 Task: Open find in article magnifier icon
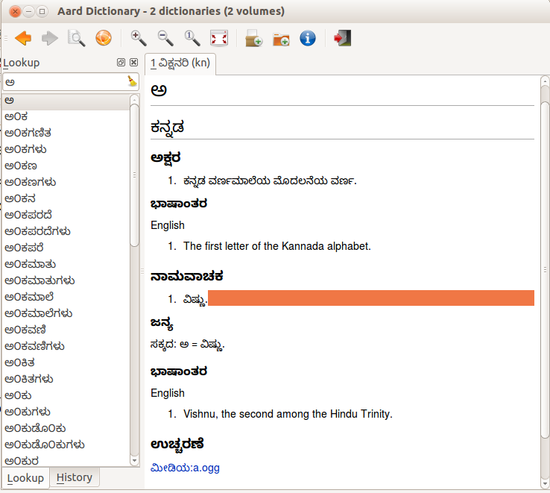(76, 38)
